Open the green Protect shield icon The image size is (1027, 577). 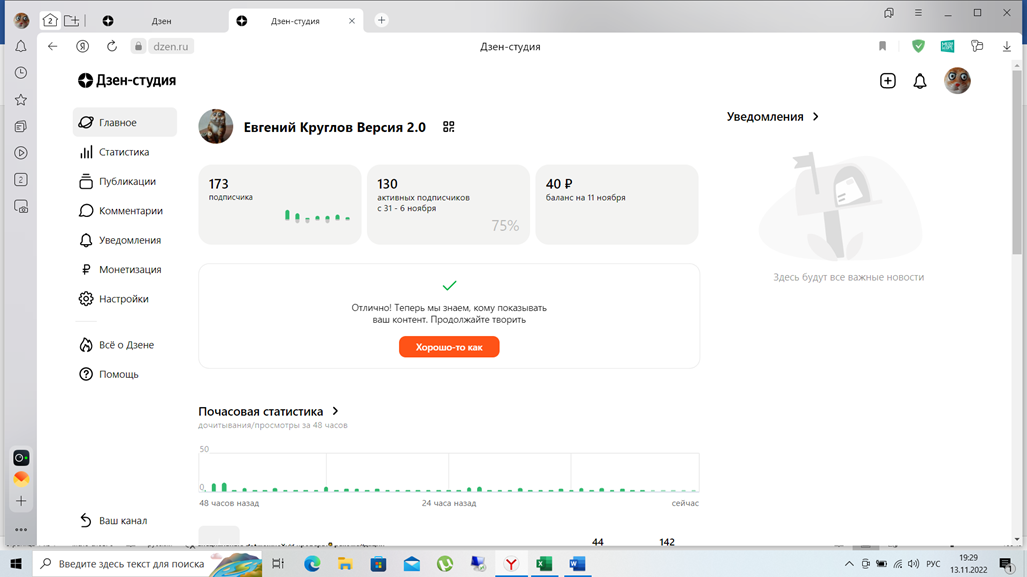(x=918, y=47)
